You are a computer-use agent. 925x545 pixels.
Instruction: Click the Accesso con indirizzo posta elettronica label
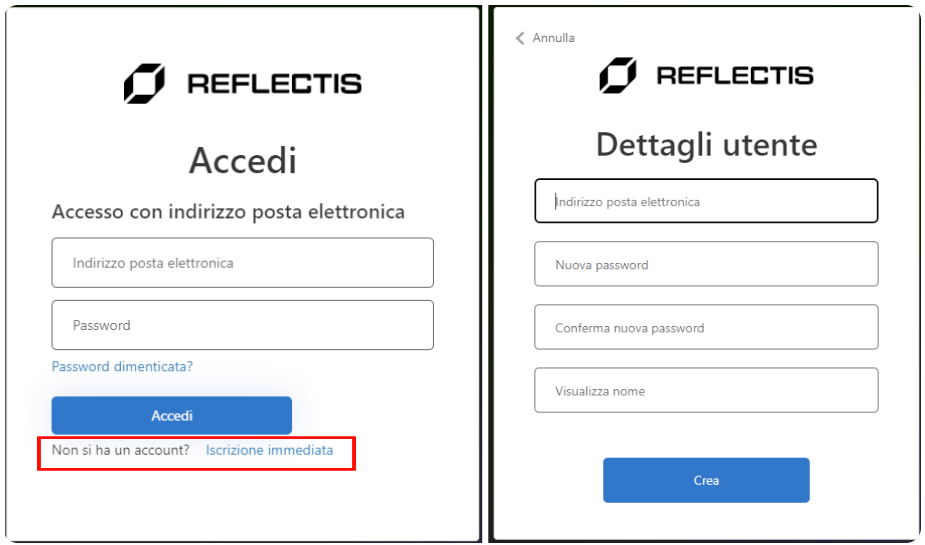coord(228,212)
